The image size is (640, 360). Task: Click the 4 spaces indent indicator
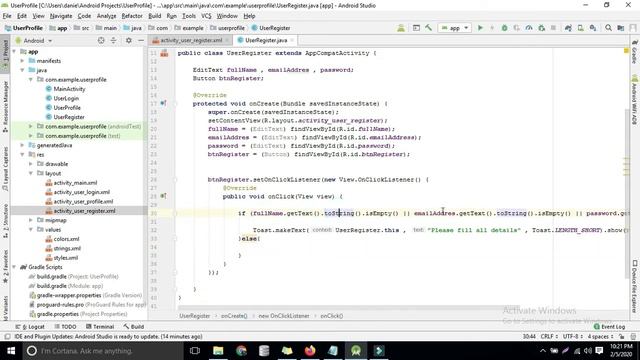pos(600,337)
